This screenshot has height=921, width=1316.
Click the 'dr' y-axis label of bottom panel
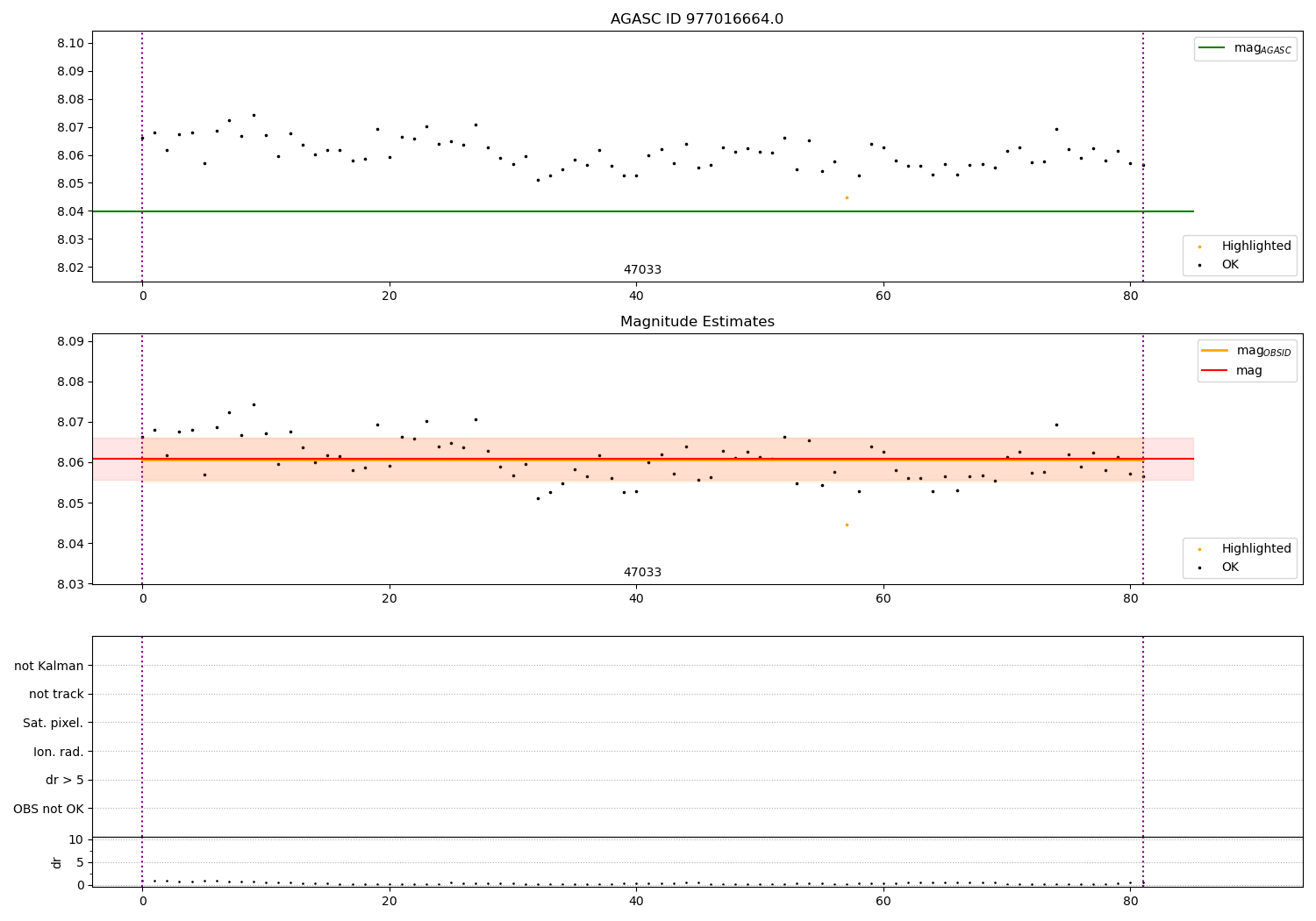click(x=57, y=862)
